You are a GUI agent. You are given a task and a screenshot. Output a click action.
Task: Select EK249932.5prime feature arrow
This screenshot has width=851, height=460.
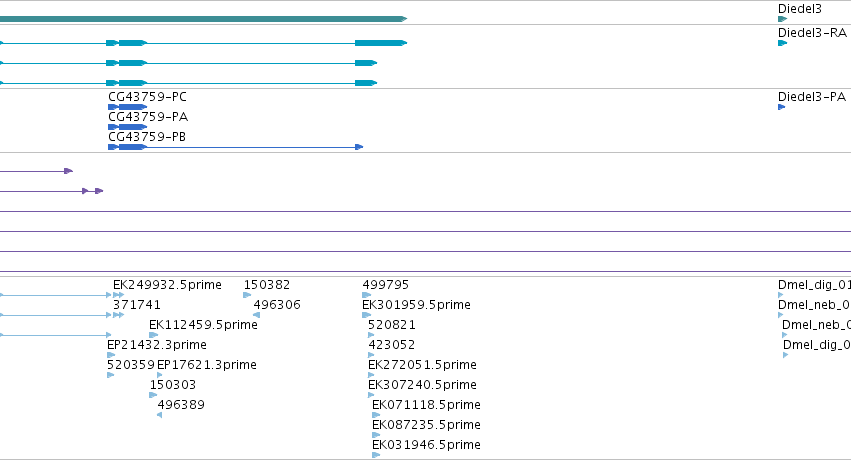pos(118,295)
